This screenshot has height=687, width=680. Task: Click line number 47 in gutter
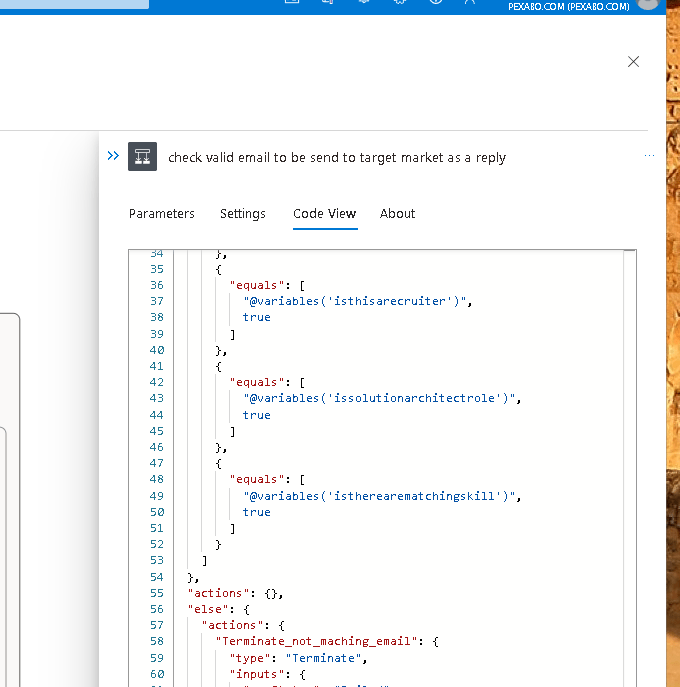click(157, 463)
